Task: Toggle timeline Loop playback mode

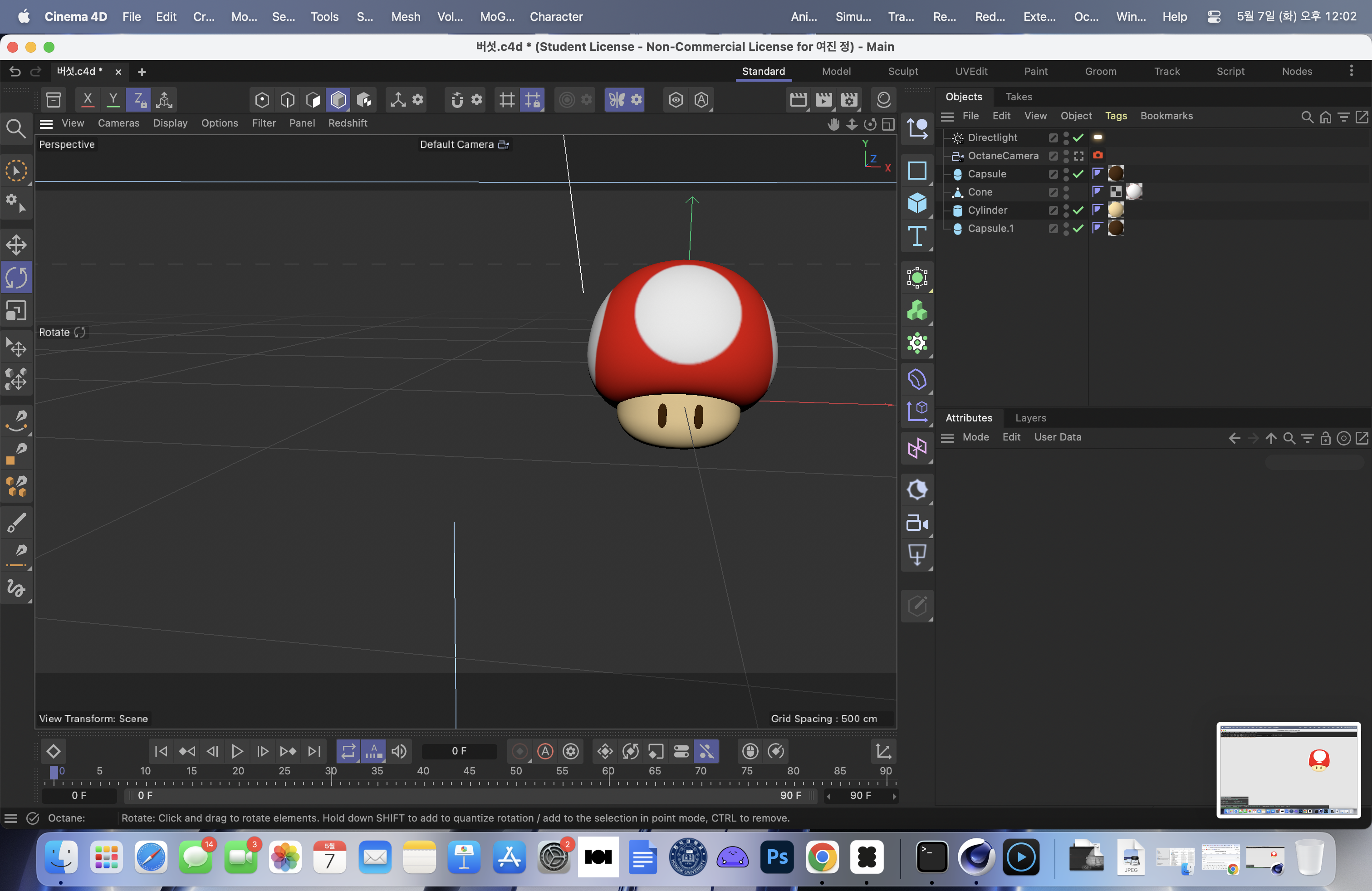Action: [348, 751]
